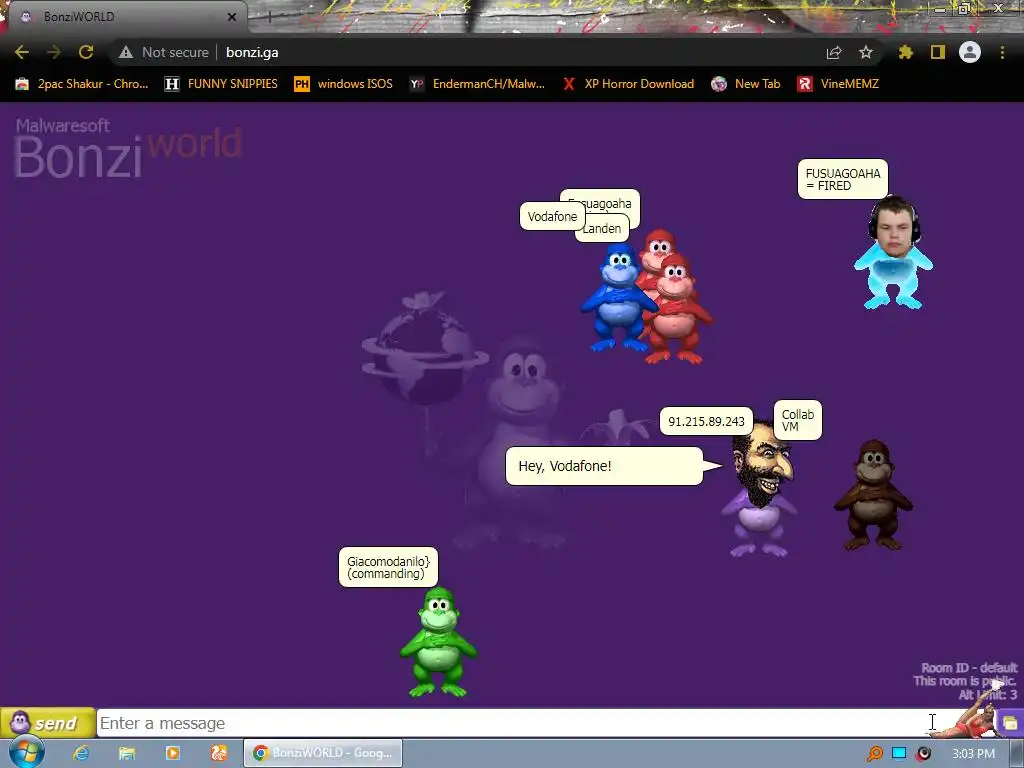Open the windows ISOS bookmark
Screen dimensions: 1024x768
click(x=344, y=84)
